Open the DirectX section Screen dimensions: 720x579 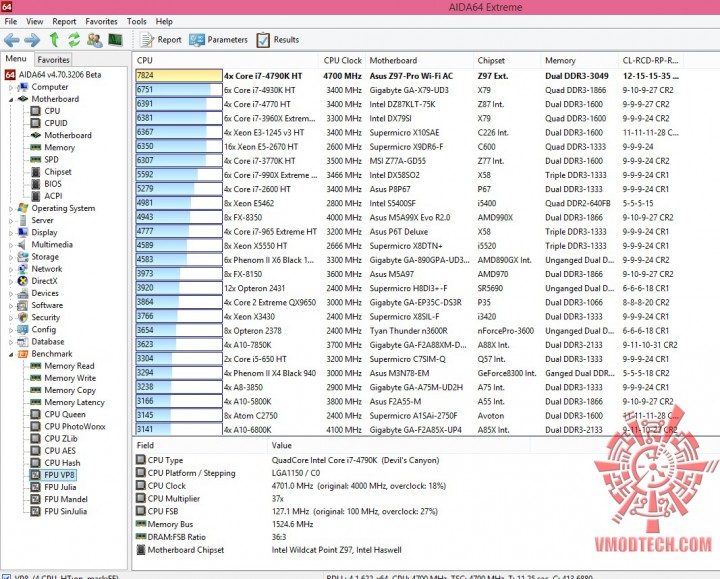click(x=38, y=281)
